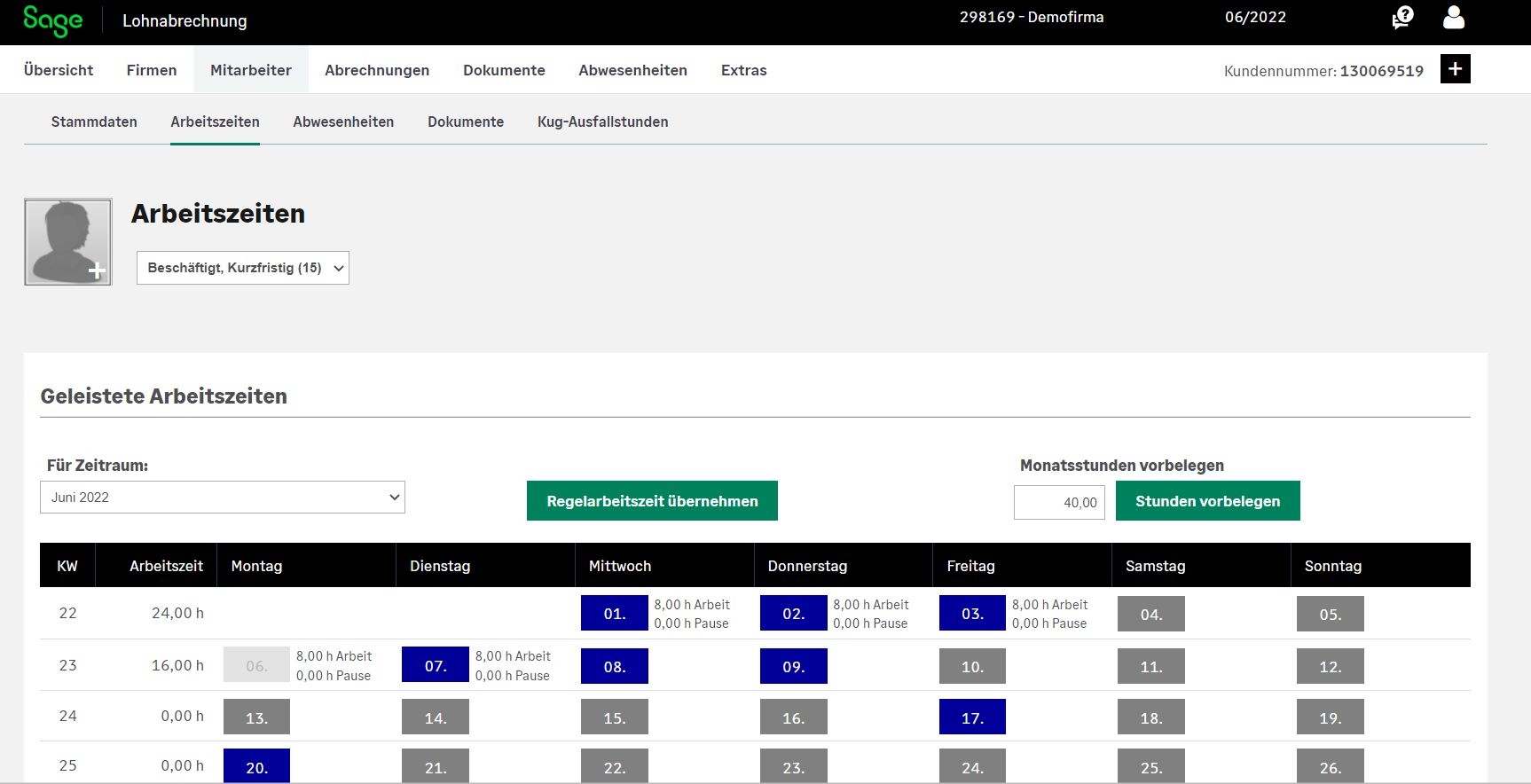Select day 18. on Samstag
Screen dimensions: 1531x784
pyautogui.click(x=1151, y=717)
